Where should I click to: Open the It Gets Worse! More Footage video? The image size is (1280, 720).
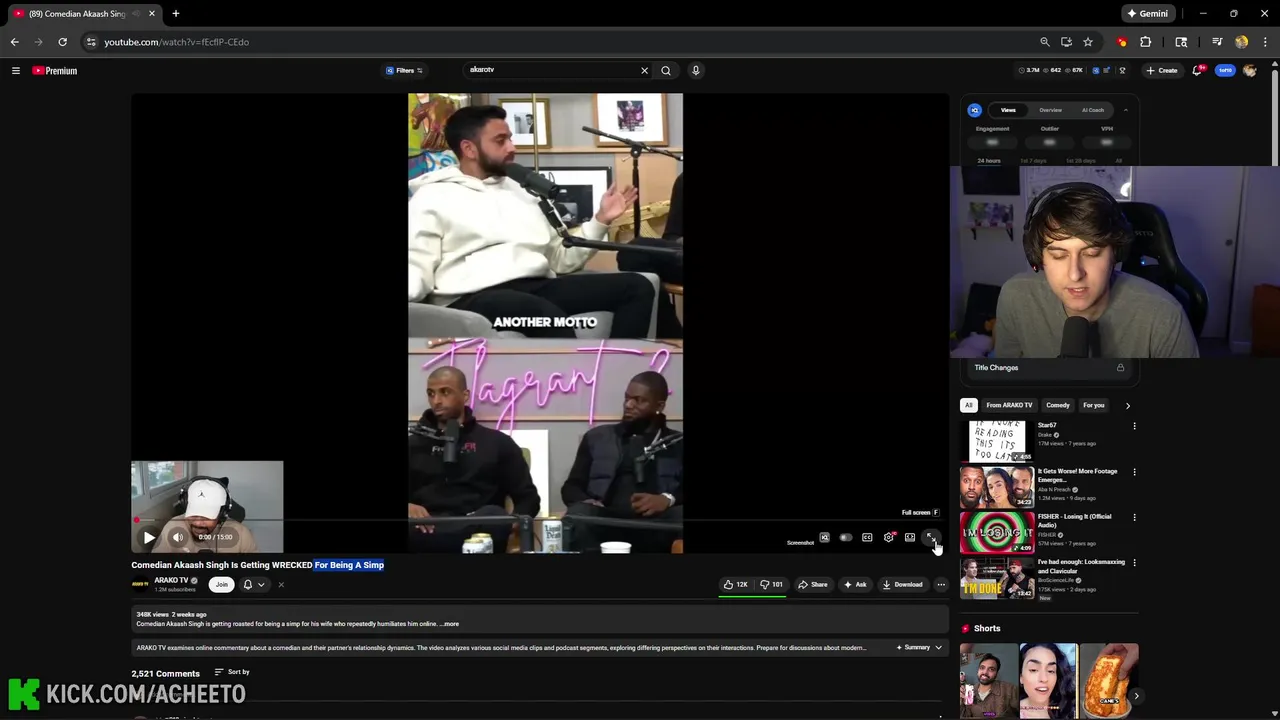click(x=997, y=487)
